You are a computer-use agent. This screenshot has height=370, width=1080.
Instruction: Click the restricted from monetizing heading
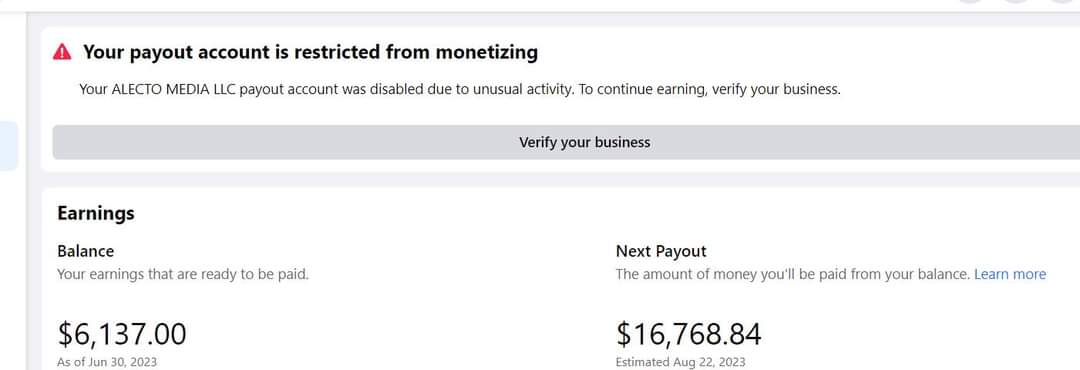(x=311, y=52)
